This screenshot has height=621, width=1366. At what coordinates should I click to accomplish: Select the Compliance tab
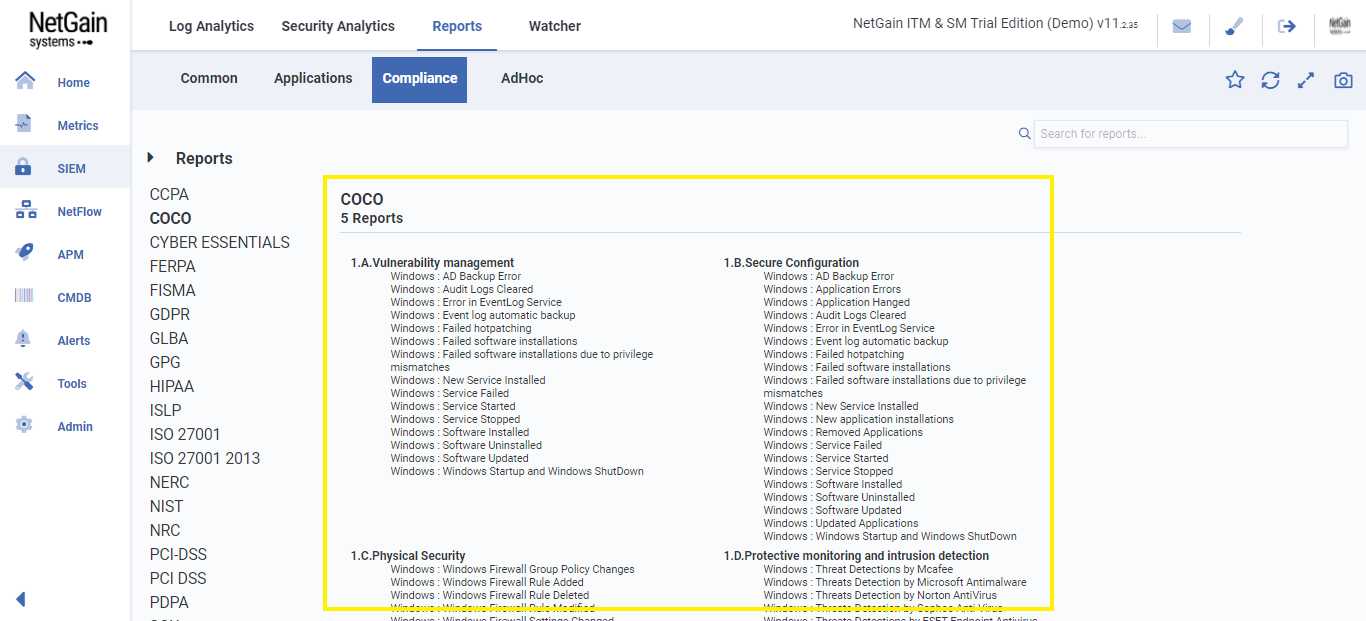tap(420, 80)
